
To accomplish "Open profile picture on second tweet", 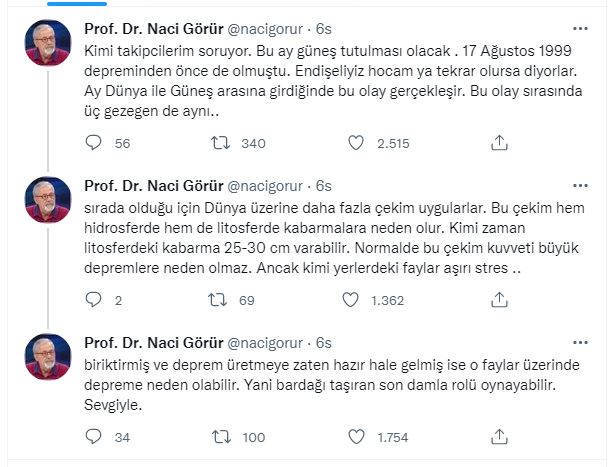I will (x=48, y=199).
